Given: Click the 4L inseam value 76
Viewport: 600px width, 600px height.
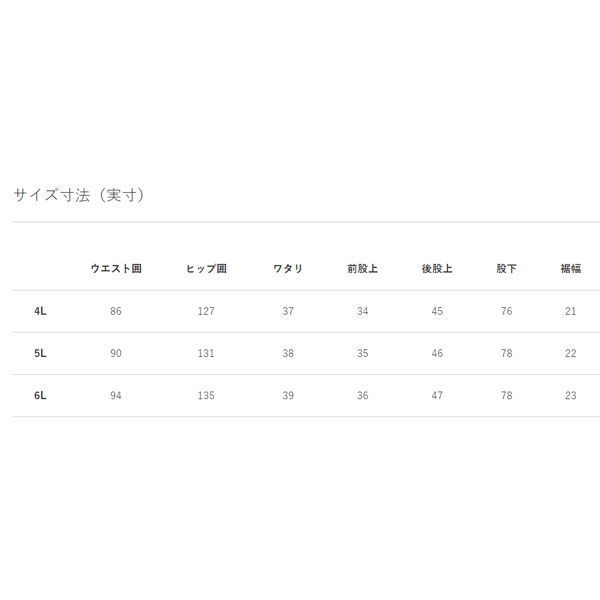Looking at the screenshot, I should (x=507, y=311).
